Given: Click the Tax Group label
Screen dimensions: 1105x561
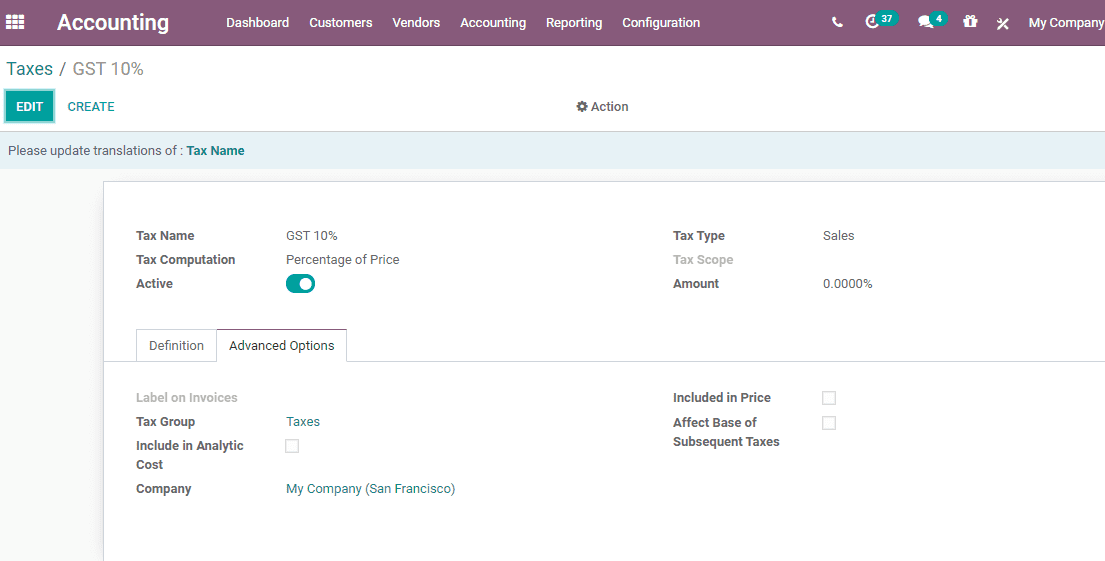Looking at the screenshot, I should 166,421.
